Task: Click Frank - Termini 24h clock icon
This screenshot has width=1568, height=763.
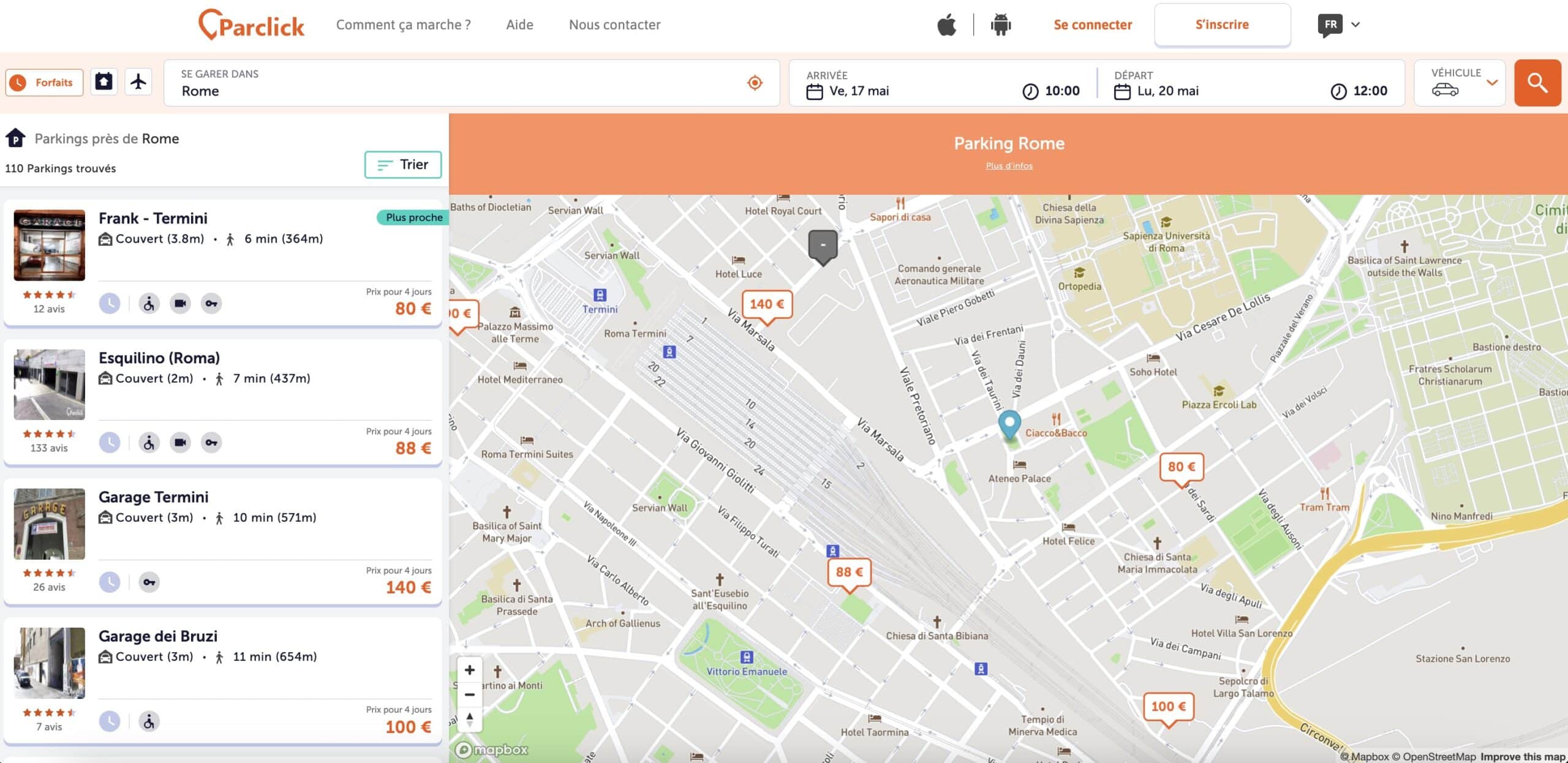Action: pyautogui.click(x=110, y=304)
